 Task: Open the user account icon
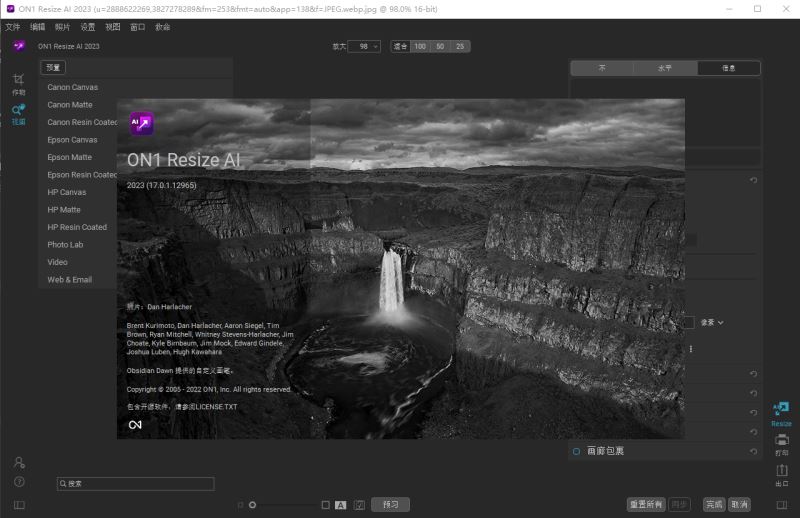19,462
